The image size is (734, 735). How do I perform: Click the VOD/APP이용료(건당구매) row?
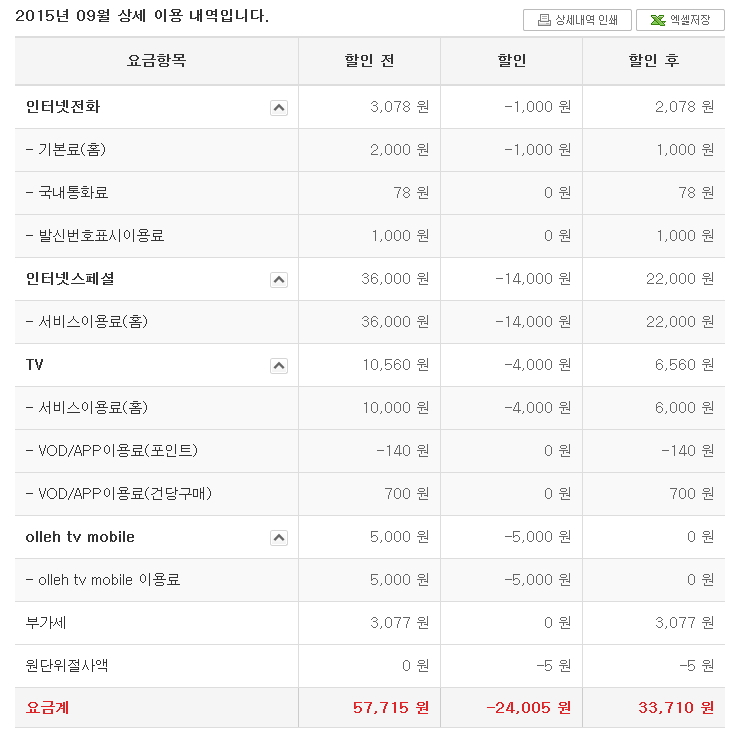370,494
